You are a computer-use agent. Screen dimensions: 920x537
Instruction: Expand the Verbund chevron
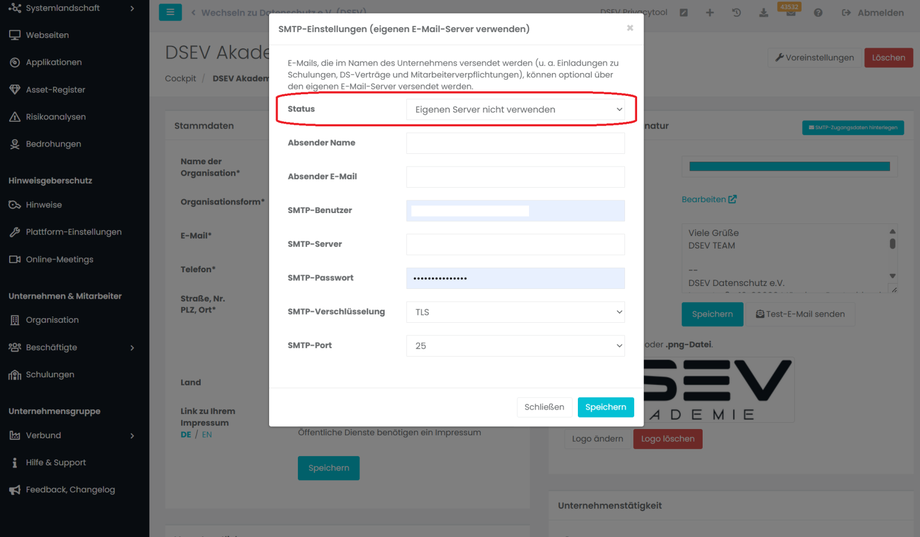tap(132, 435)
